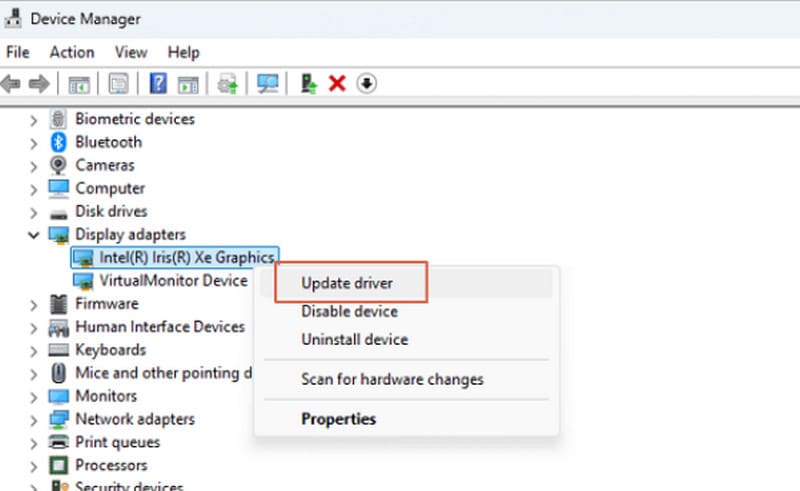The height and width of the screenshot is (491, 800).
Task: Click the blue Help question mark toolbar icon
Action: [158, 84]
